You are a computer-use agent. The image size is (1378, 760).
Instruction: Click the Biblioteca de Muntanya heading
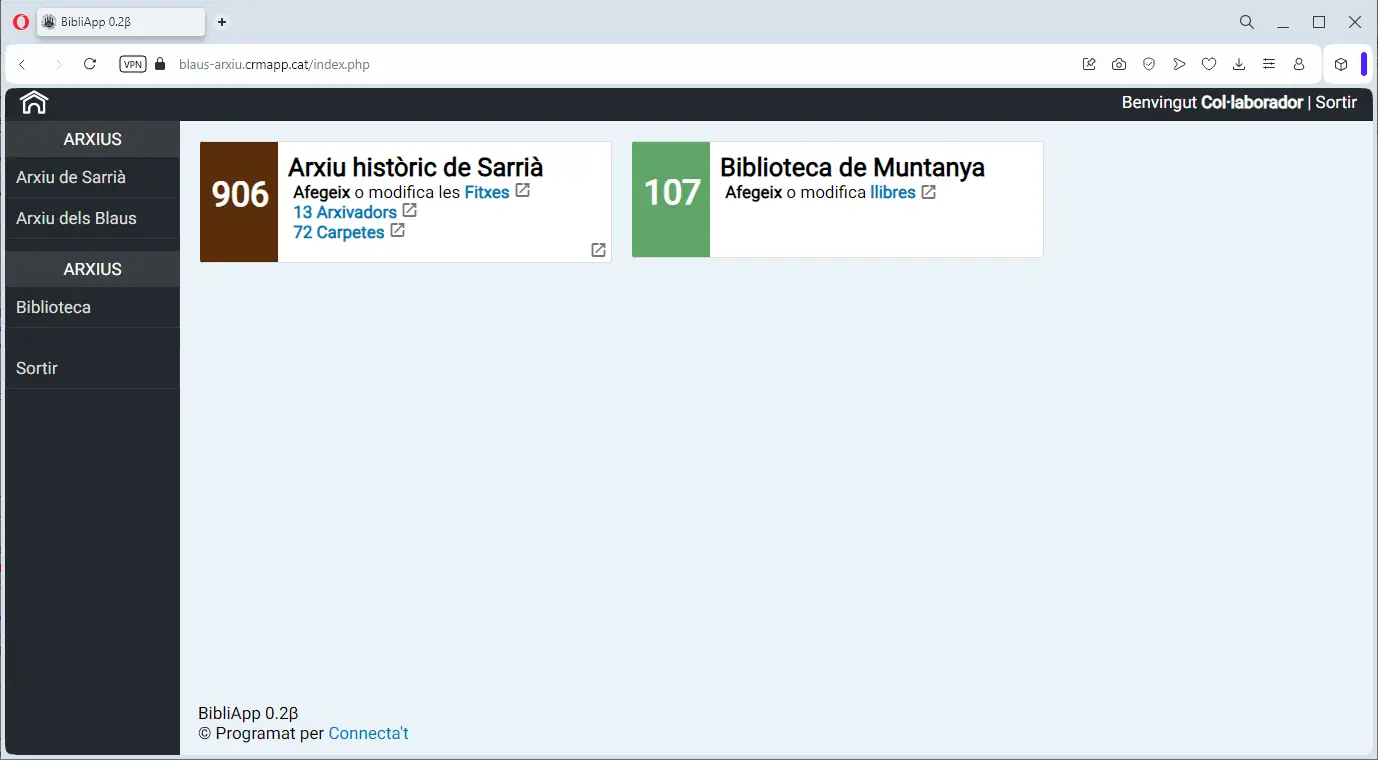[852, 166]
